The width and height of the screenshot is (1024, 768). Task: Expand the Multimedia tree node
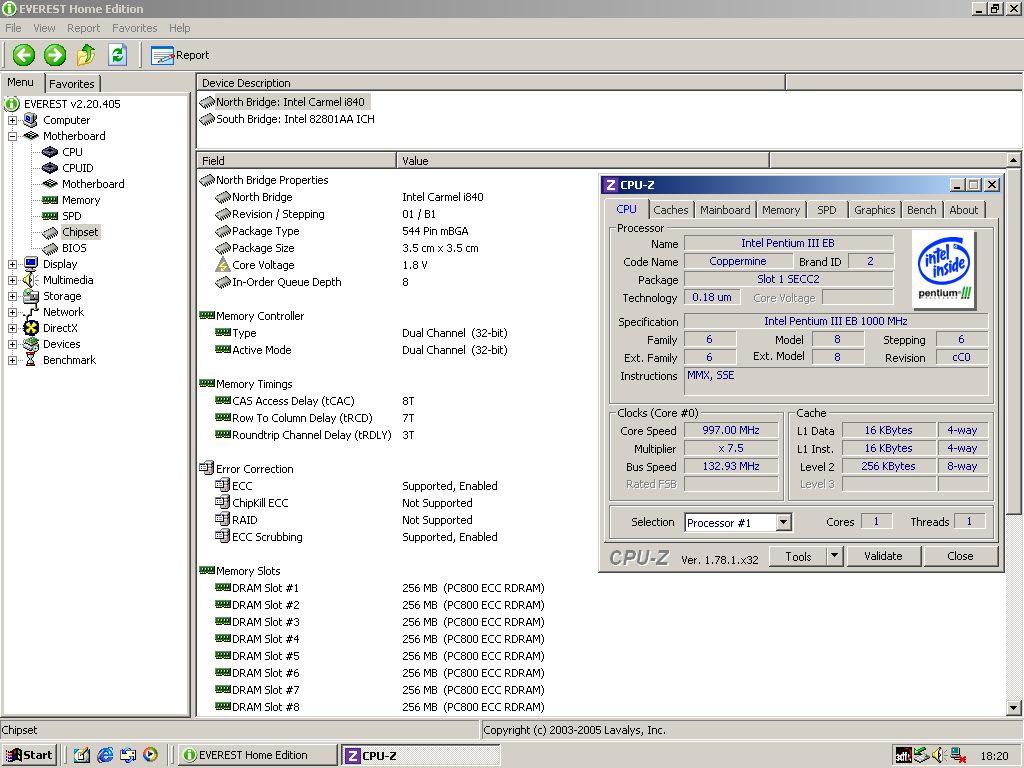(12, 280)
